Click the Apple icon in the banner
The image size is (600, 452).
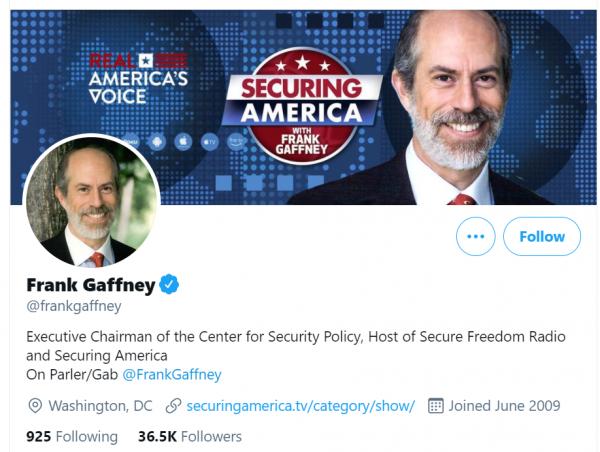[183, 141]
